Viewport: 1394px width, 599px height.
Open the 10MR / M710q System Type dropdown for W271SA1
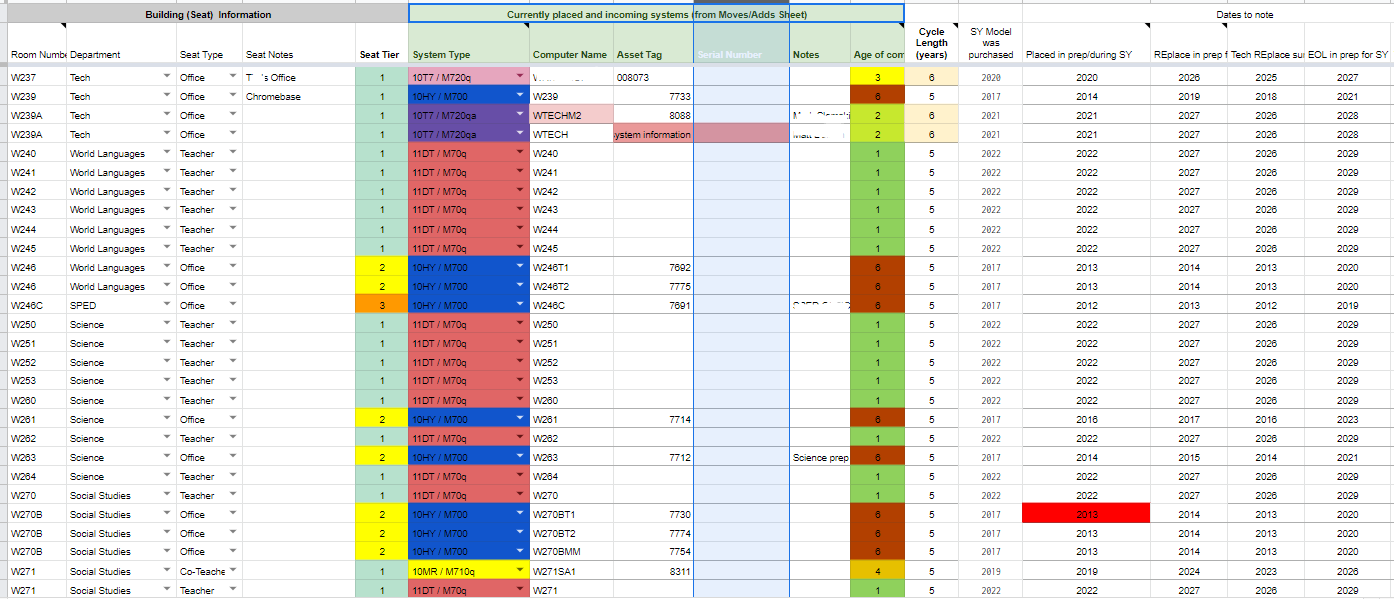[x=520, y=571]
